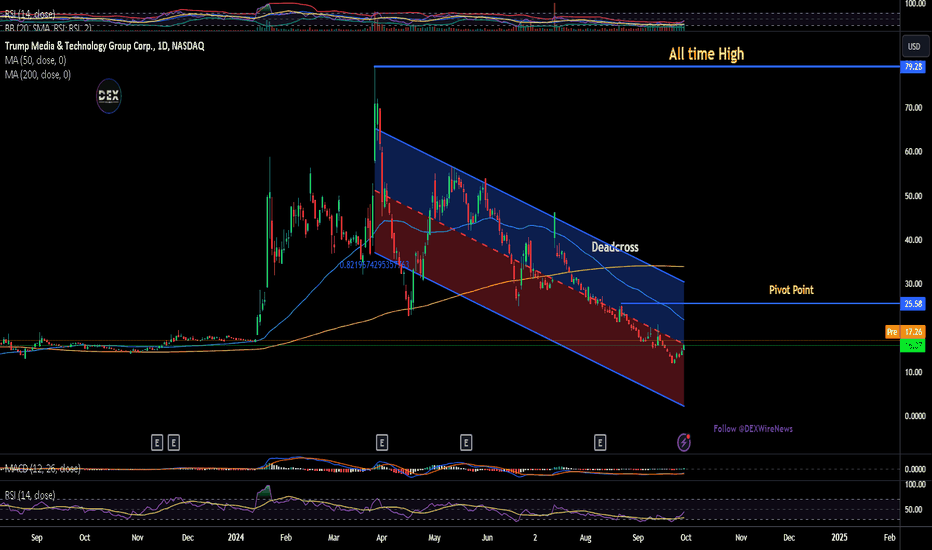Click the round DEX logo badge
Viewport: 932px width, 550px height.
109,96
